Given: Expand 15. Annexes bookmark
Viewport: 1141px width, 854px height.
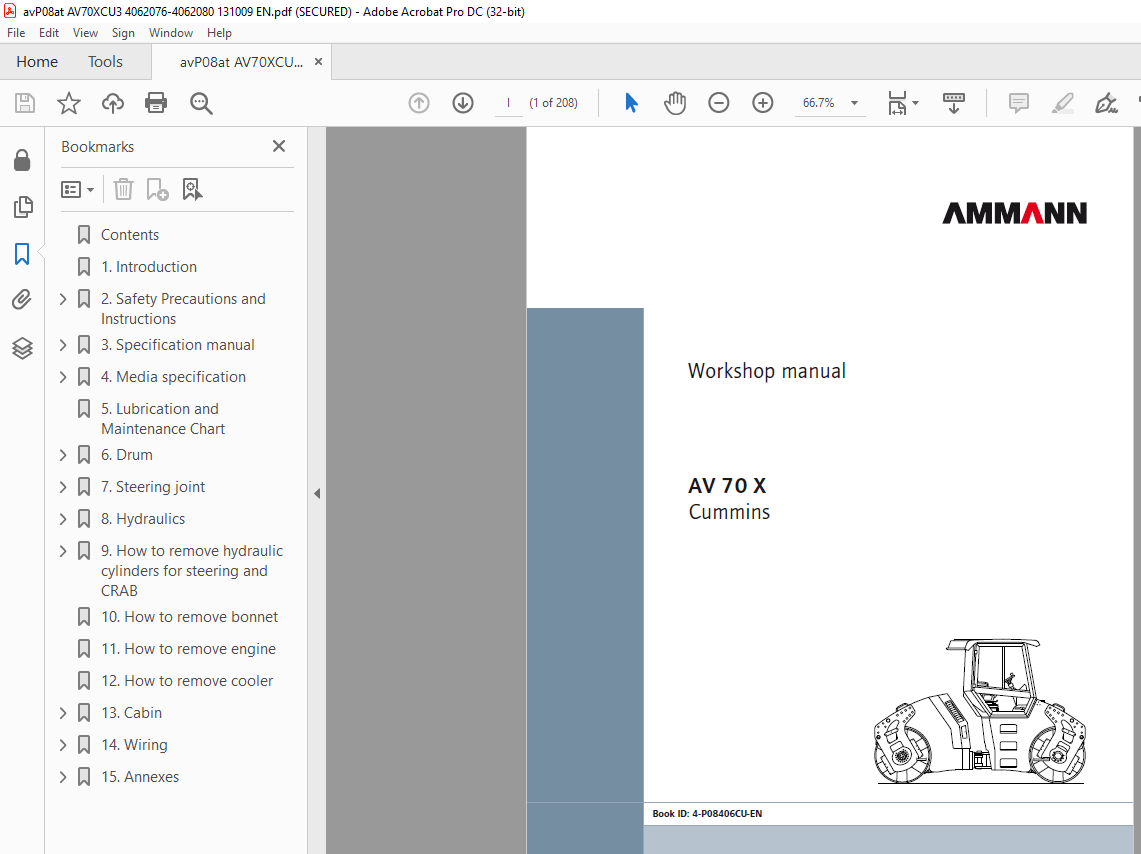Looking at the screenshot, I should click(x=63, y=777).
